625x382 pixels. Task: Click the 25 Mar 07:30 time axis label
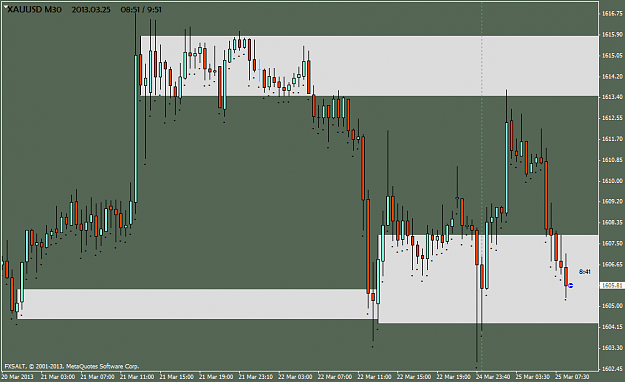click(x=572, y=377)
